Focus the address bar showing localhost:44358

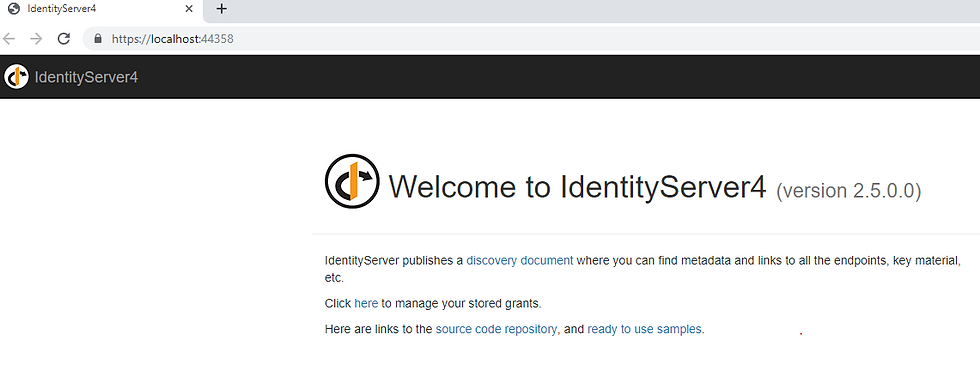click(531, 39)
